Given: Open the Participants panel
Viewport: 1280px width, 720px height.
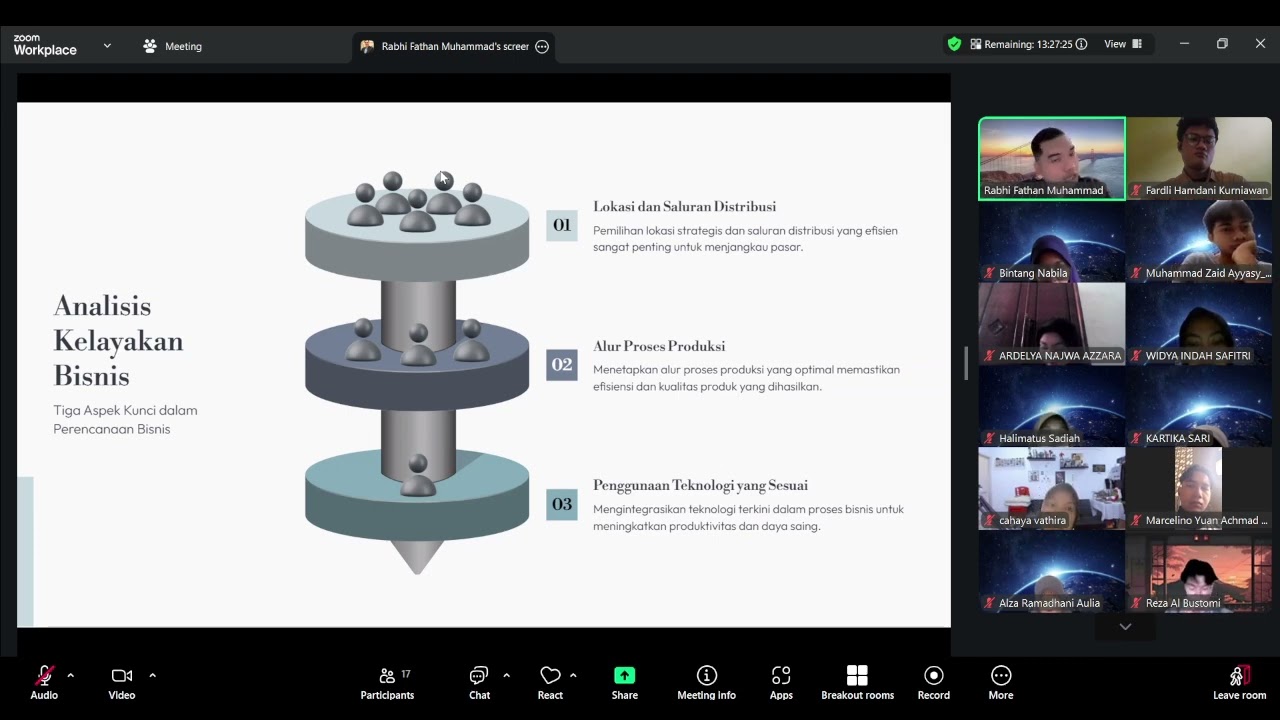Looking at the screenshot, I should click(387, 683).
